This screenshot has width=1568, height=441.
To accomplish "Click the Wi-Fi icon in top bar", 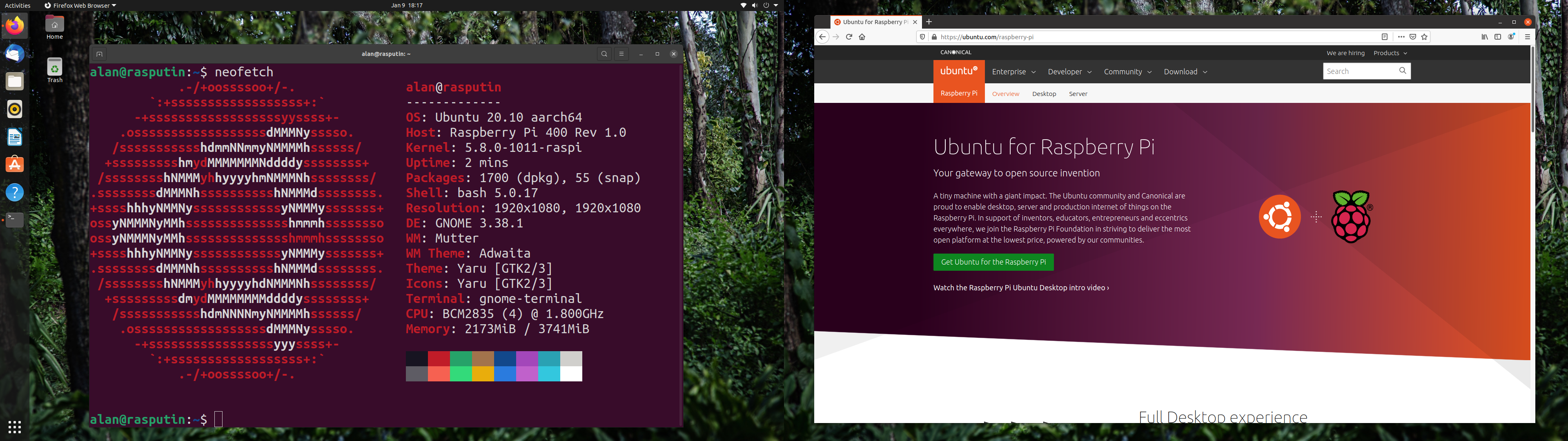I will click(x=743, y=5).
